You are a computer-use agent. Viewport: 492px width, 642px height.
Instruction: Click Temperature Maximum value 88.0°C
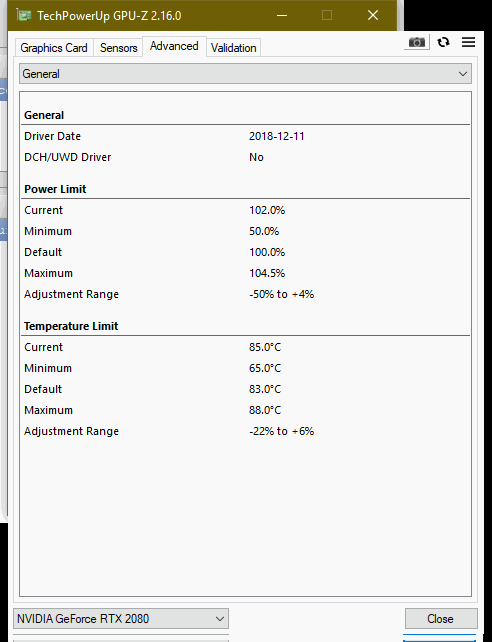tap(265, 410)
